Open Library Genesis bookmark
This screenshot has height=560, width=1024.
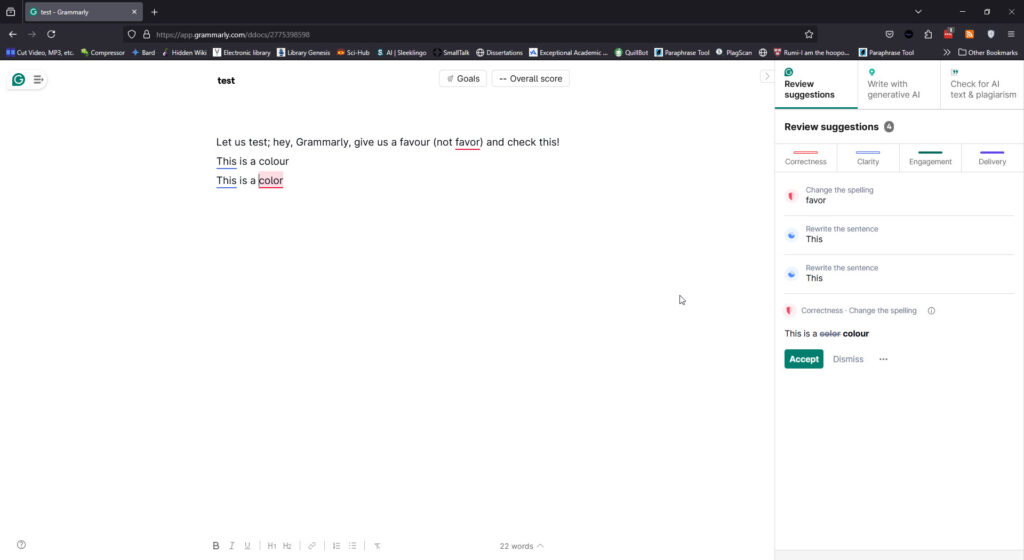pyautogui.click(x=303, y=52)
